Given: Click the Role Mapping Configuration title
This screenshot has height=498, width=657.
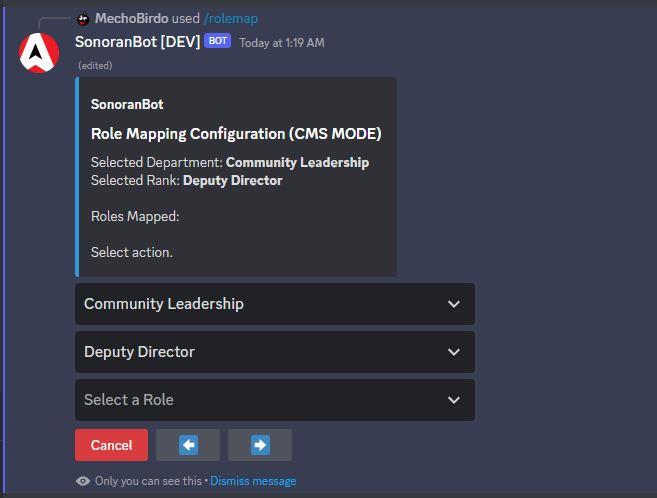Looking at the screenshot, I should pos(236,134).
